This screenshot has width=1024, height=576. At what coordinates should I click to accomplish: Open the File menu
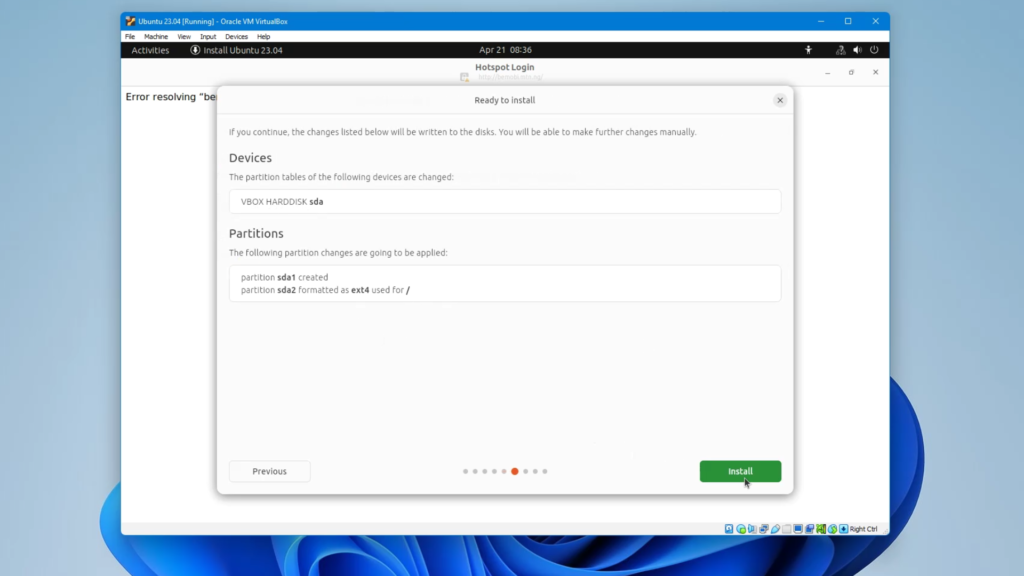click(x=130, y=37)
